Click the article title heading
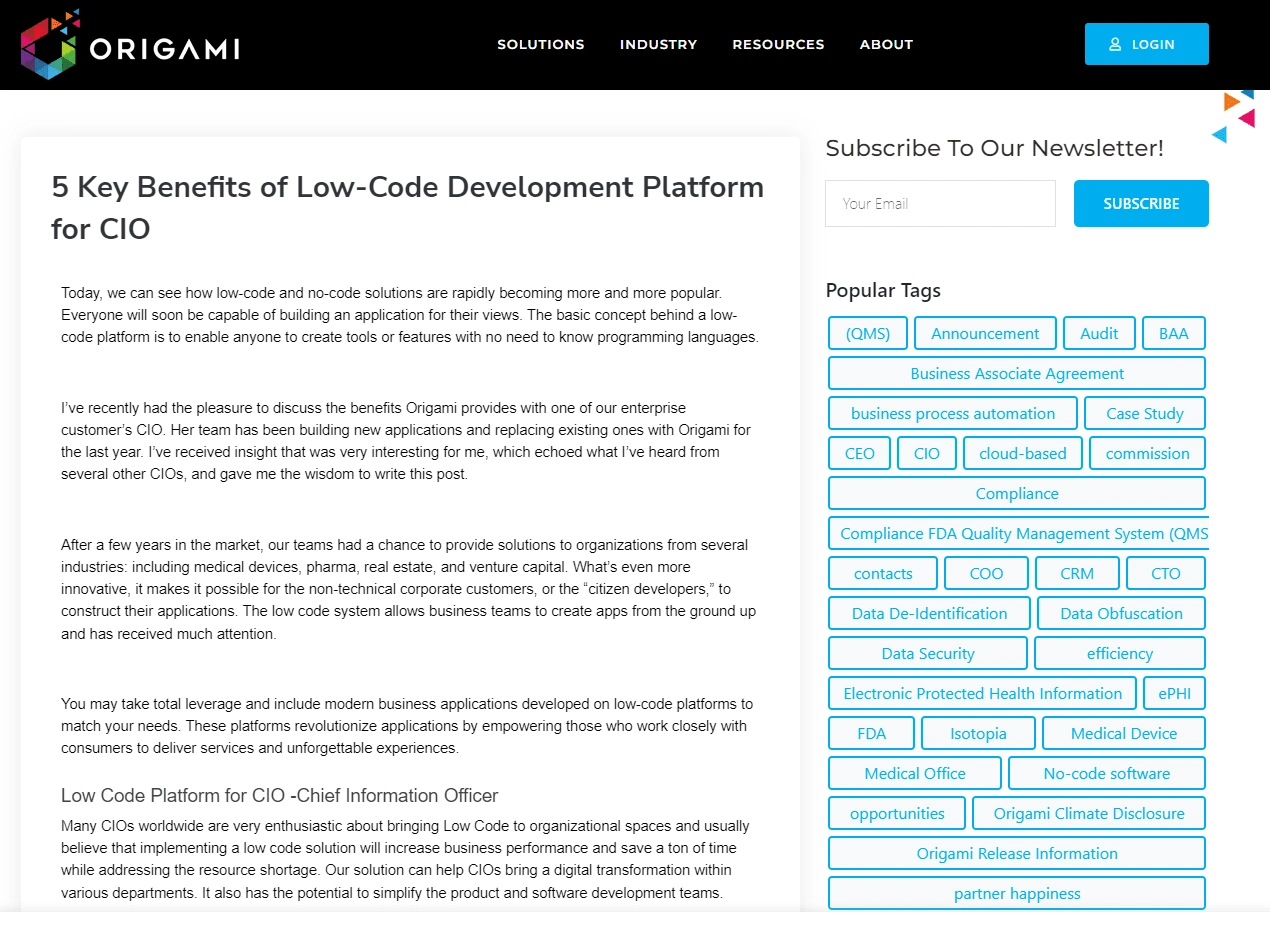 [x=408, y=207]
